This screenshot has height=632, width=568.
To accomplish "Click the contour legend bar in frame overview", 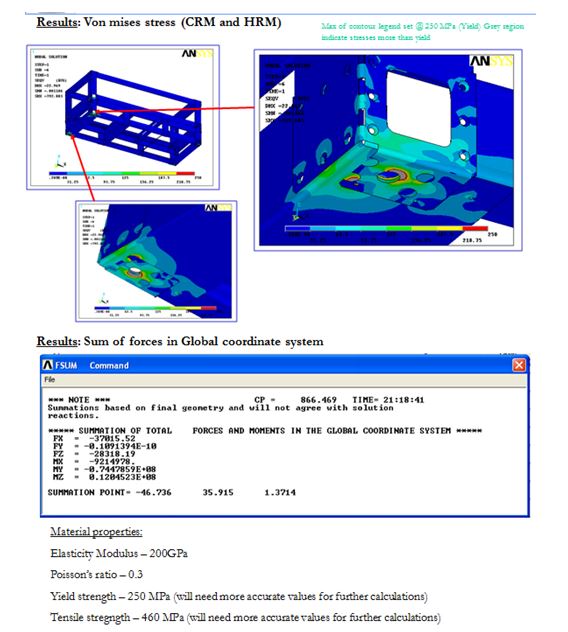I will coord(122,174).
